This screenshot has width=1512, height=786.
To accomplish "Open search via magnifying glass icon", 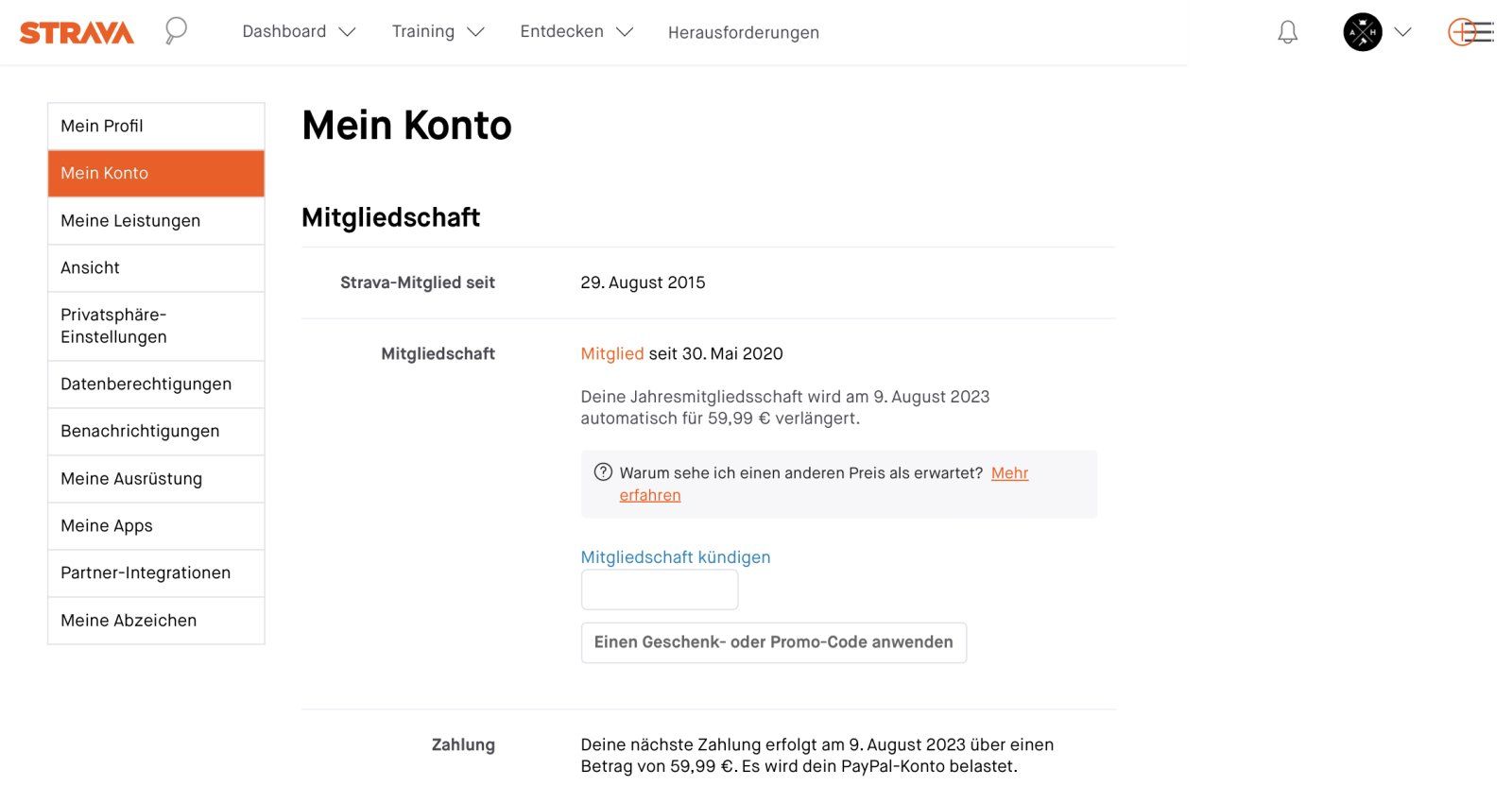I will 176,31.
